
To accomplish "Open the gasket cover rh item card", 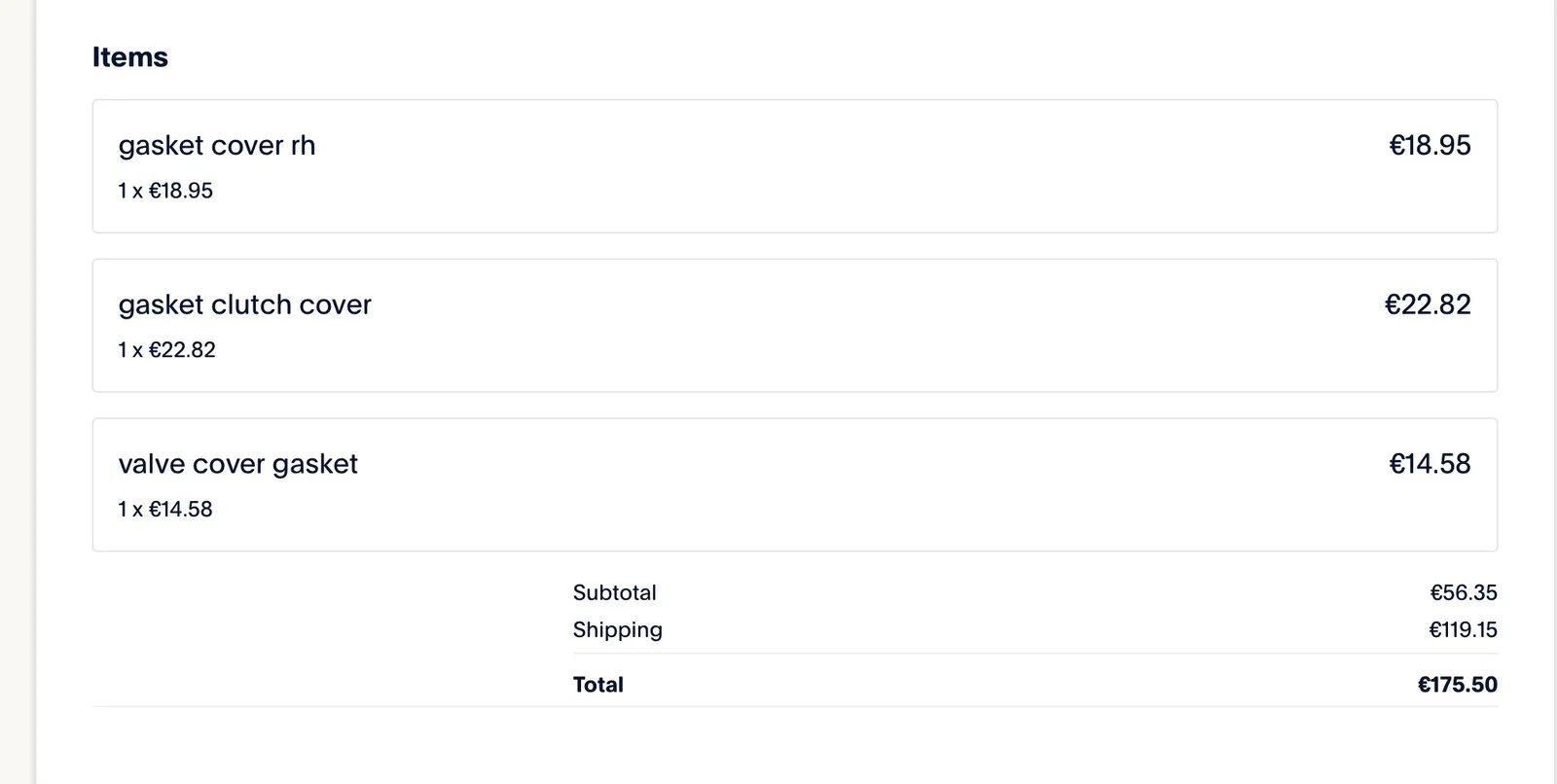I will 794,166.
